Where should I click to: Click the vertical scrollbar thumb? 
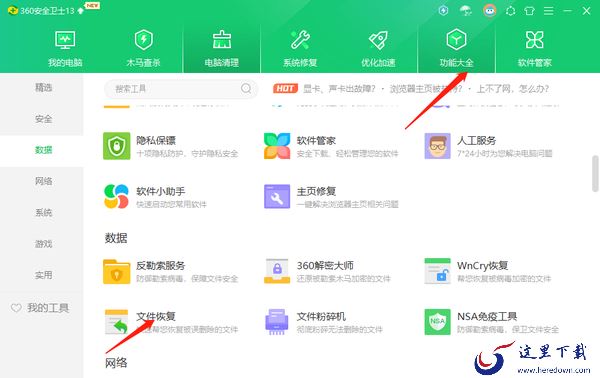point(595,173)
